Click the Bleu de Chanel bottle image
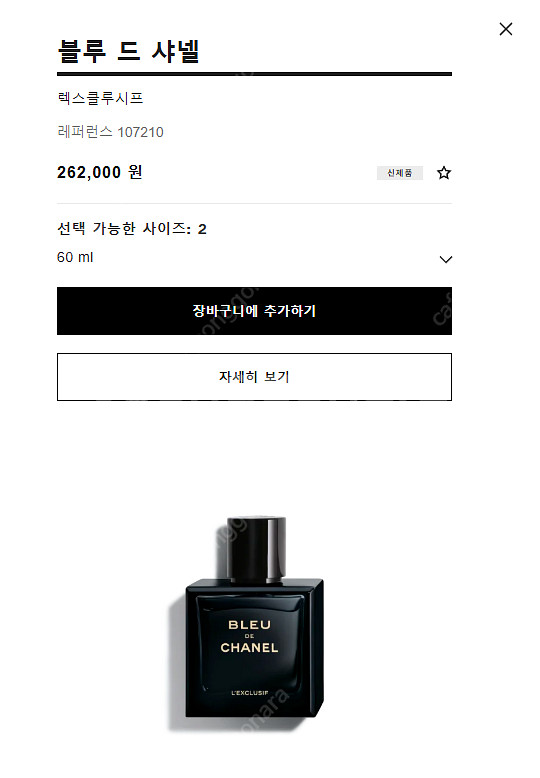The image size is (540, 778). coord(254,618)
